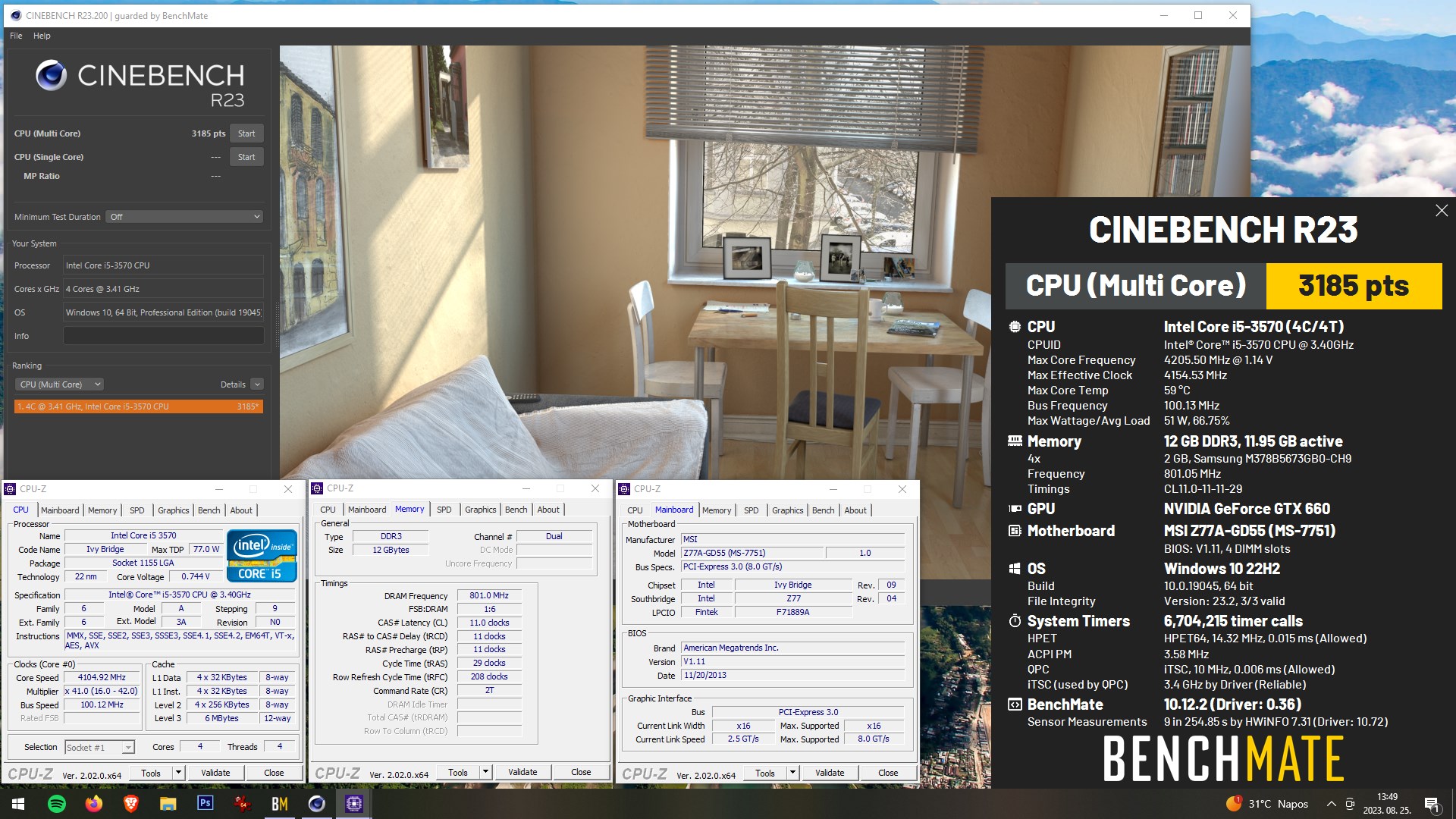Click the Info input field in Cinebench

tap(163, 336)
